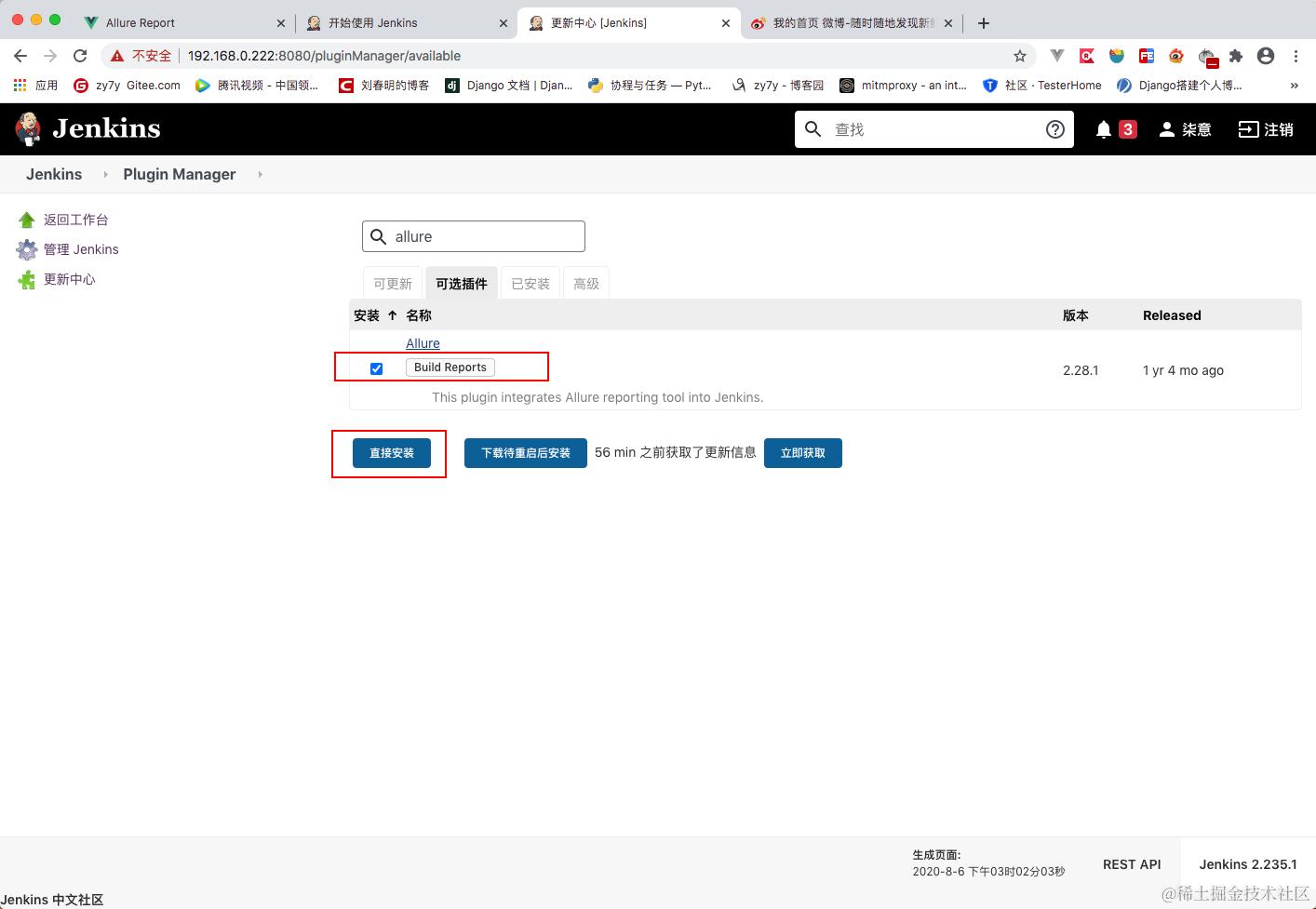Click the magnifier icon in the allure filter box
Image resolution: width=1316 pixels, height=909 pixels.
[379, 236]
